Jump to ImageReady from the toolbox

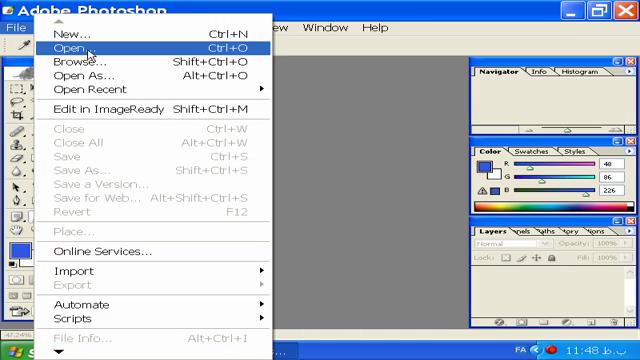[x=19, y=312]
